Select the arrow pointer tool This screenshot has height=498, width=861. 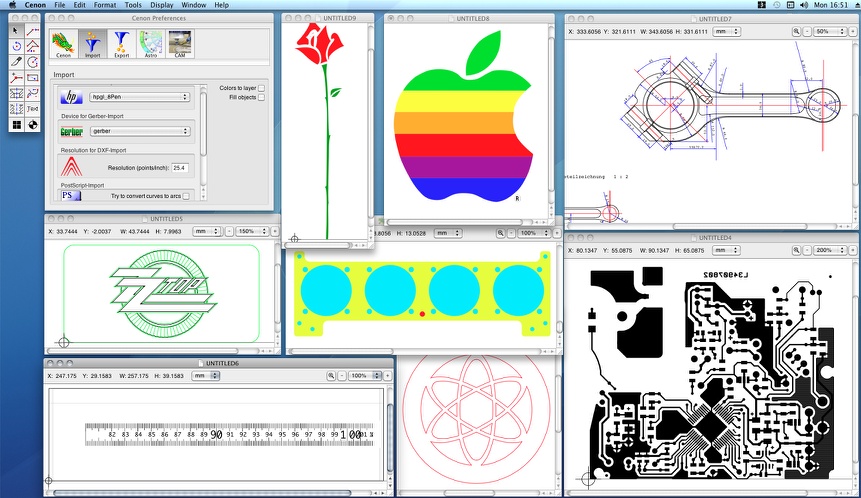tap(16, 31)
